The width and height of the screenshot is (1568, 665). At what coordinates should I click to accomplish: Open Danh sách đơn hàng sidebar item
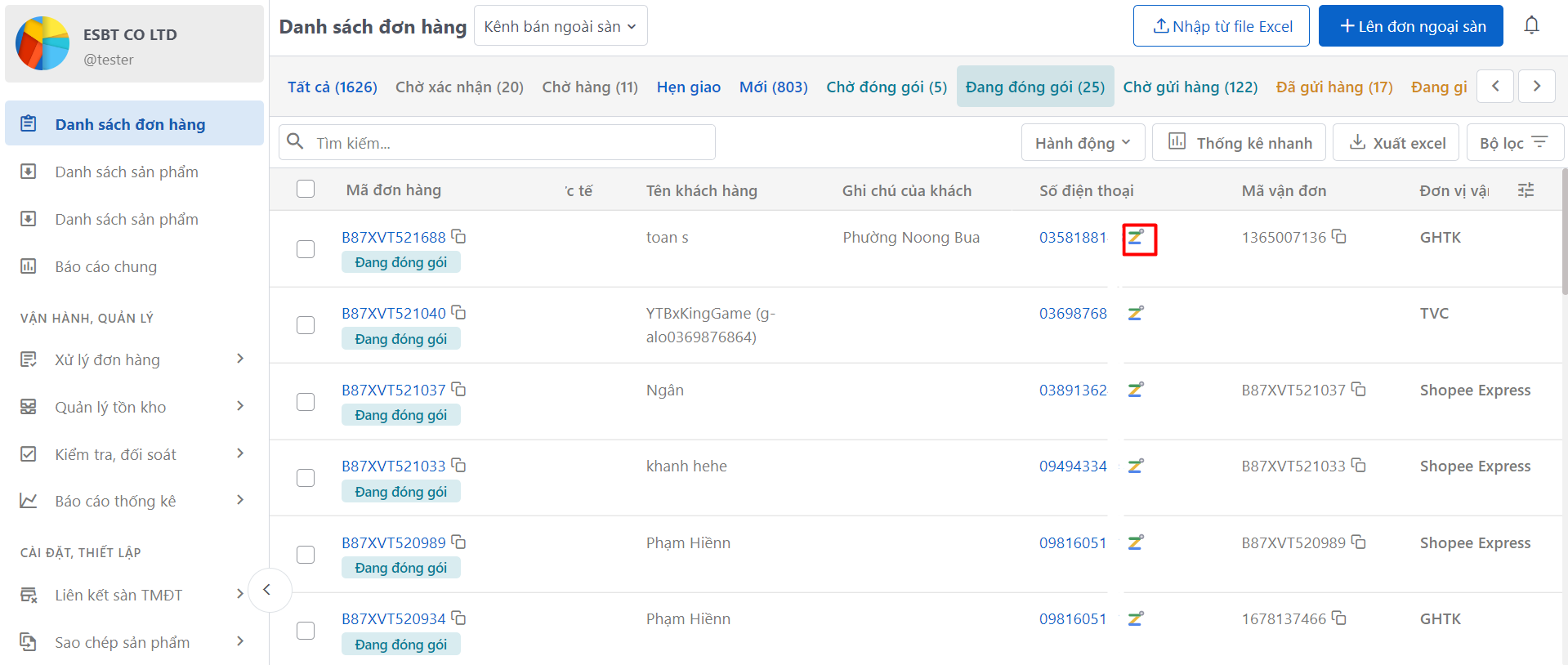134,124
